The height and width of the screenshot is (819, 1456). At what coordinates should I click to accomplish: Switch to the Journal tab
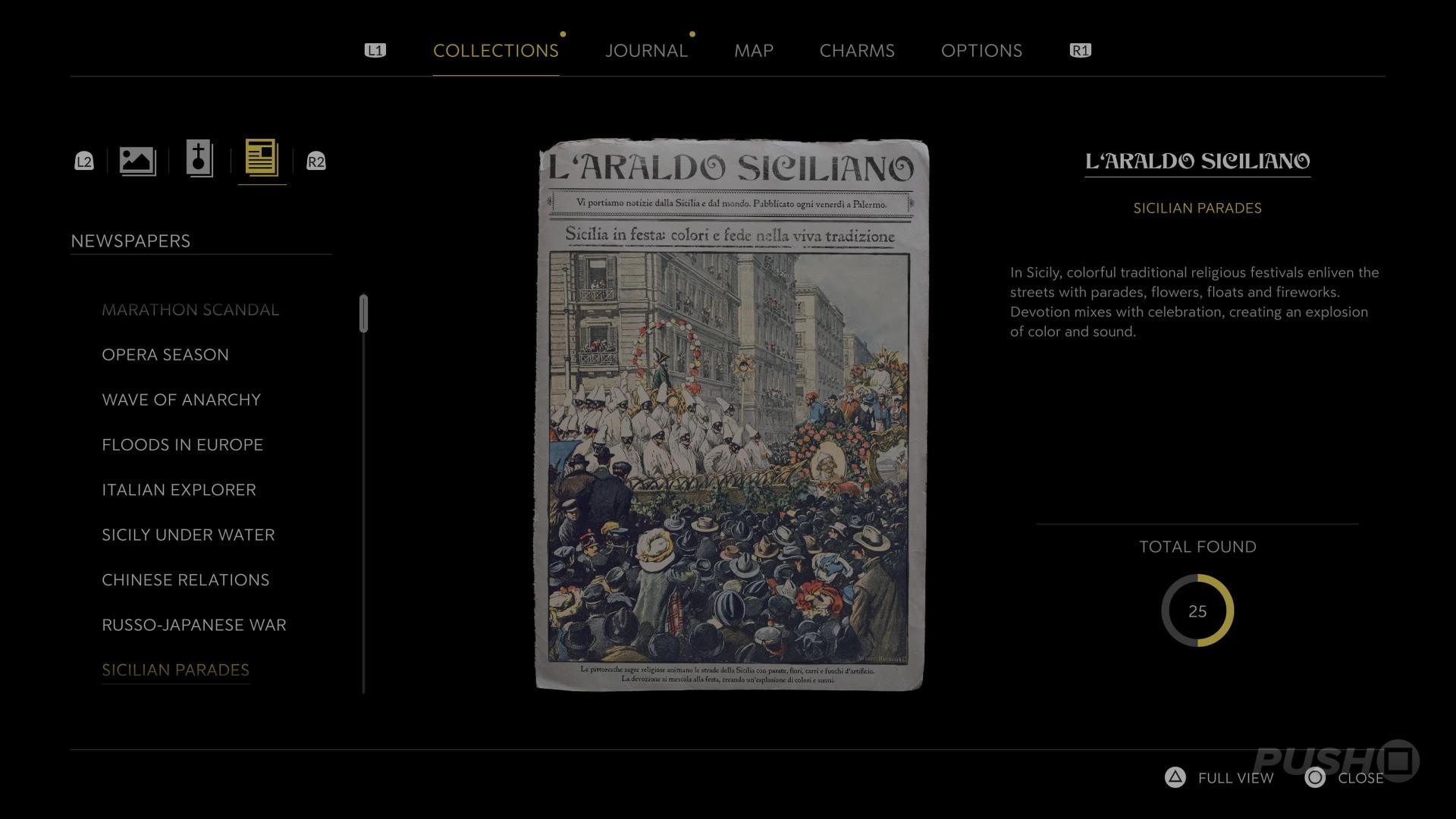[647, 51]
